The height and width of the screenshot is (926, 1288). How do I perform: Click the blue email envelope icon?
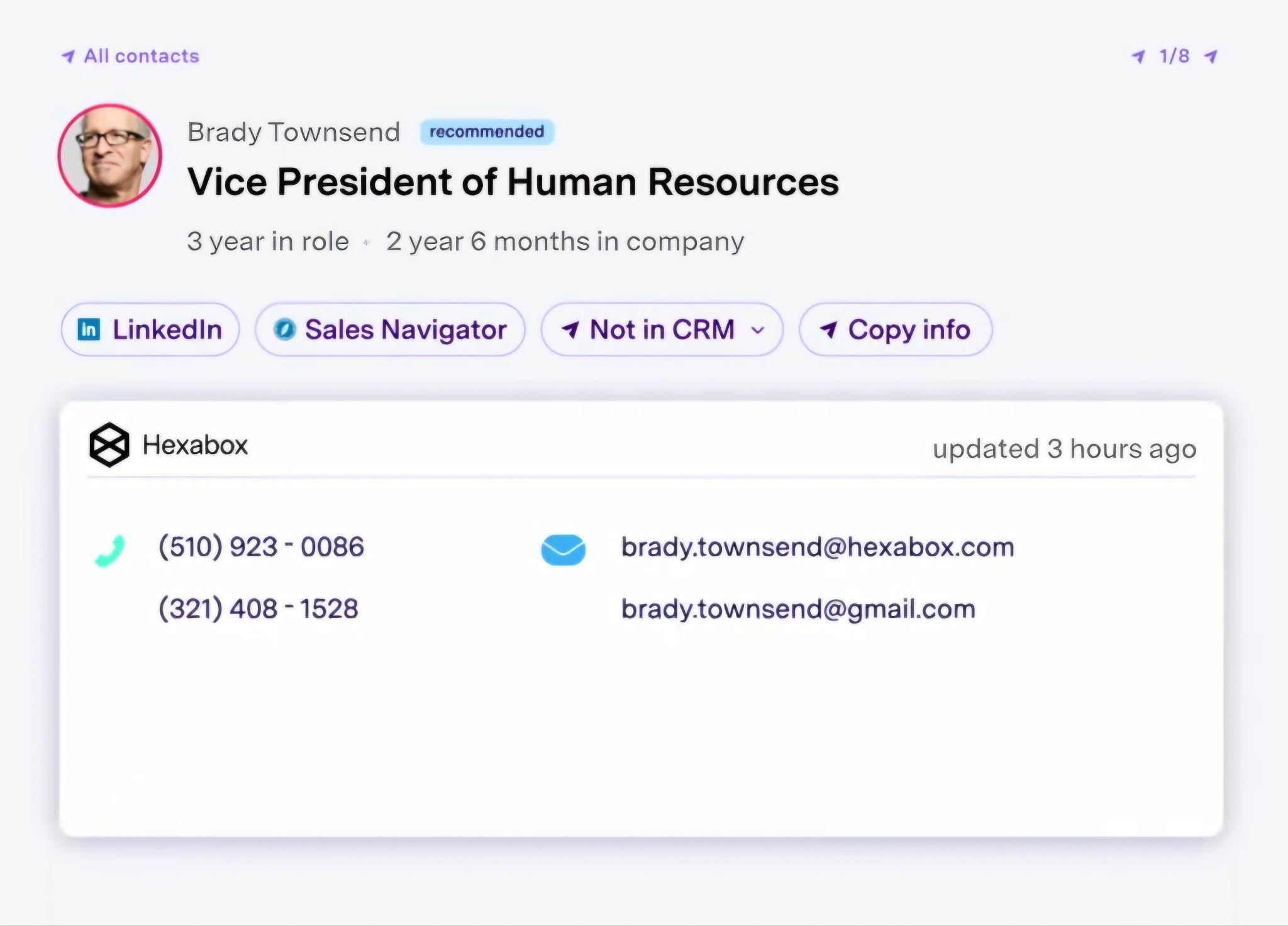(563, 549)
